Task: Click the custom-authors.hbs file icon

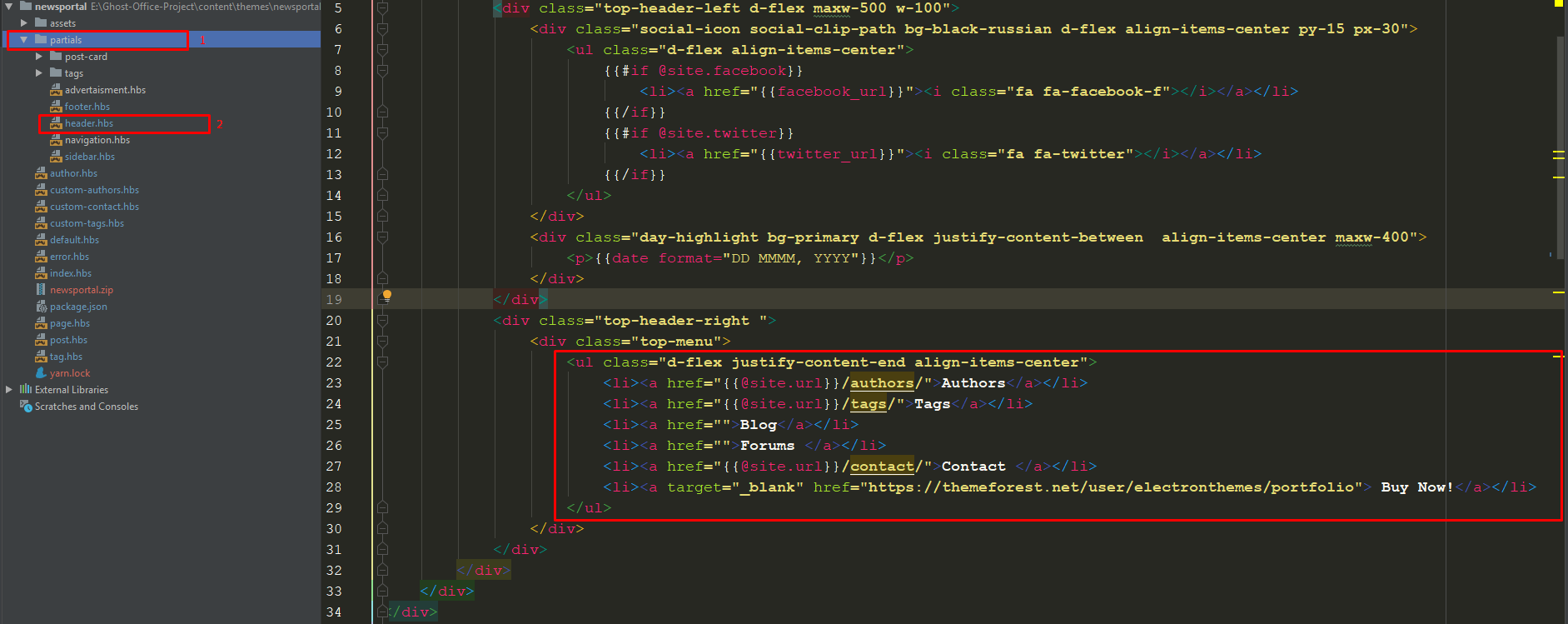Action: (x=41, y=190)
